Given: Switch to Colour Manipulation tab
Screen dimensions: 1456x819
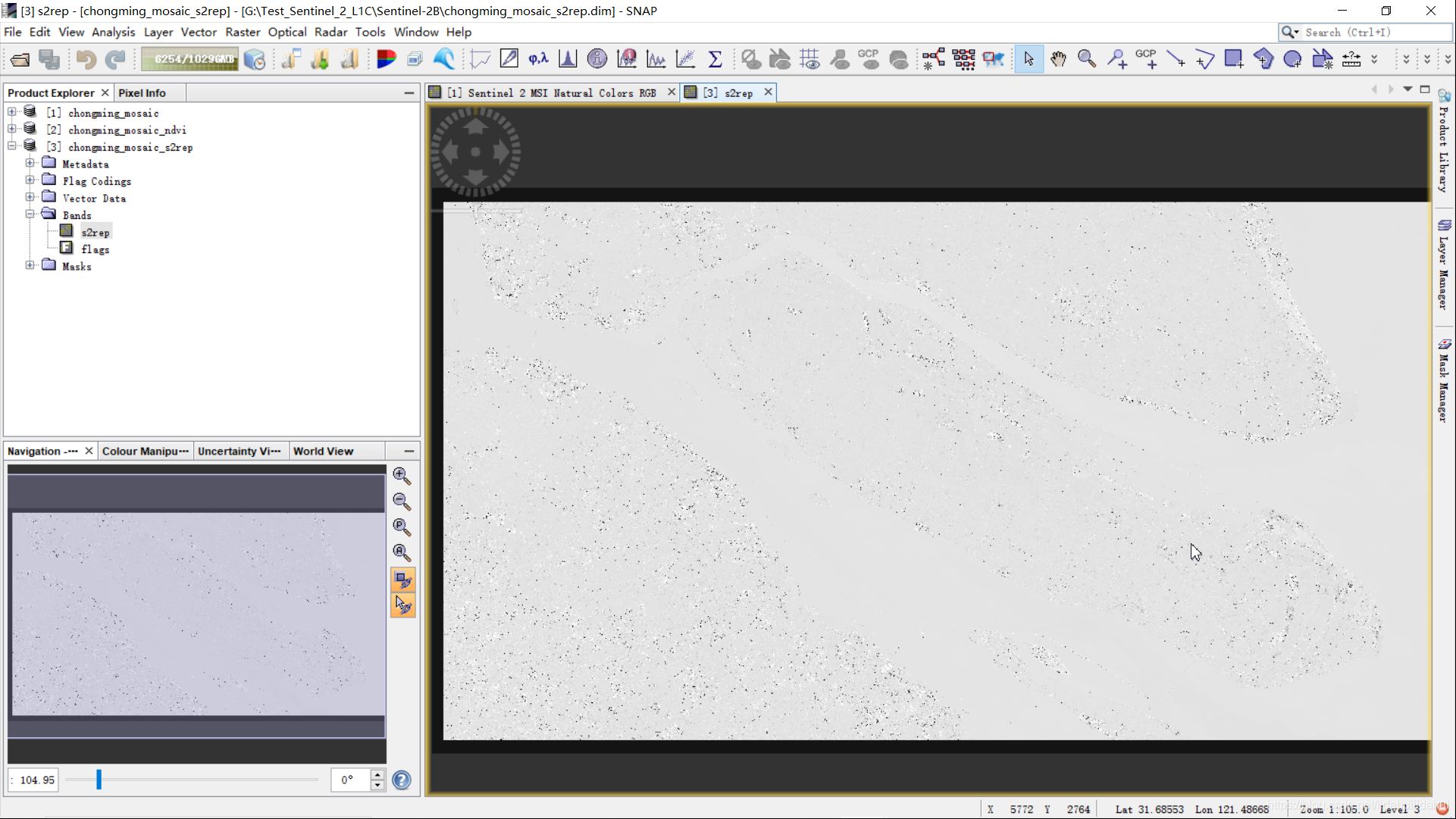Looking at the screenshot, I should point(145,451).
